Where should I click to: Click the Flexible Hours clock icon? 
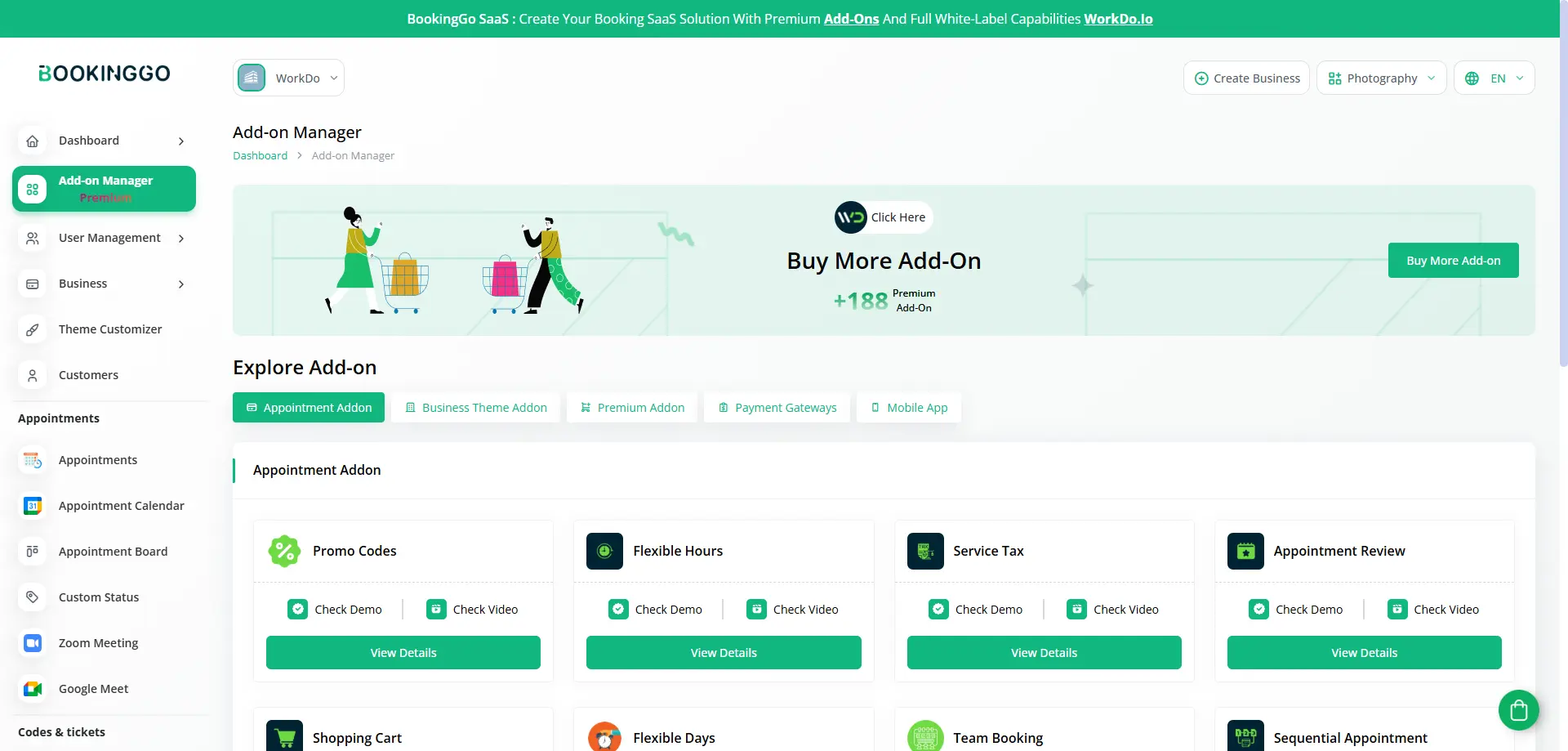(604, 551)
